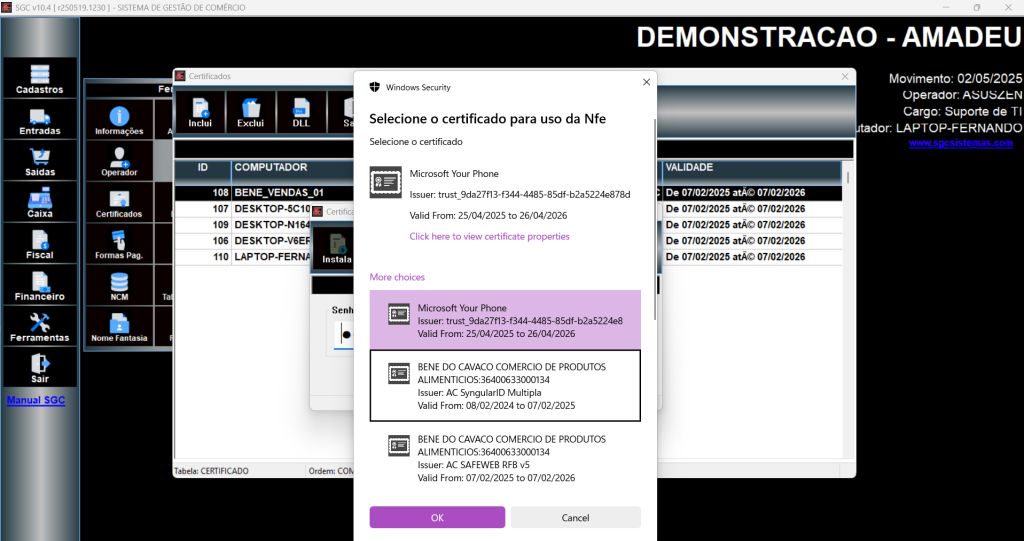Confirm certificate selection with OK

(x=437, y=517)
